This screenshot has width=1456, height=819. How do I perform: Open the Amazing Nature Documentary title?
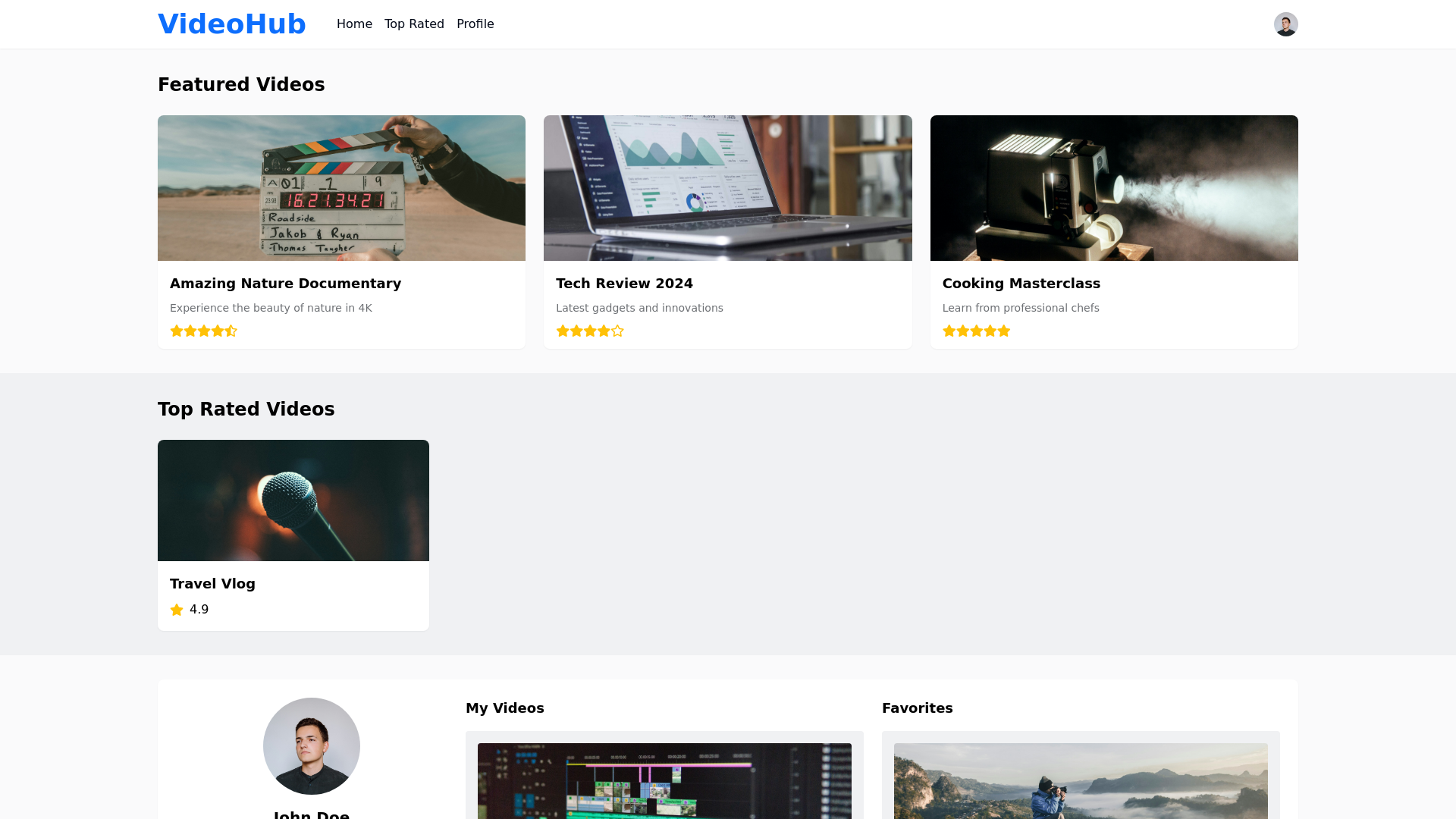tap(285, 284)
